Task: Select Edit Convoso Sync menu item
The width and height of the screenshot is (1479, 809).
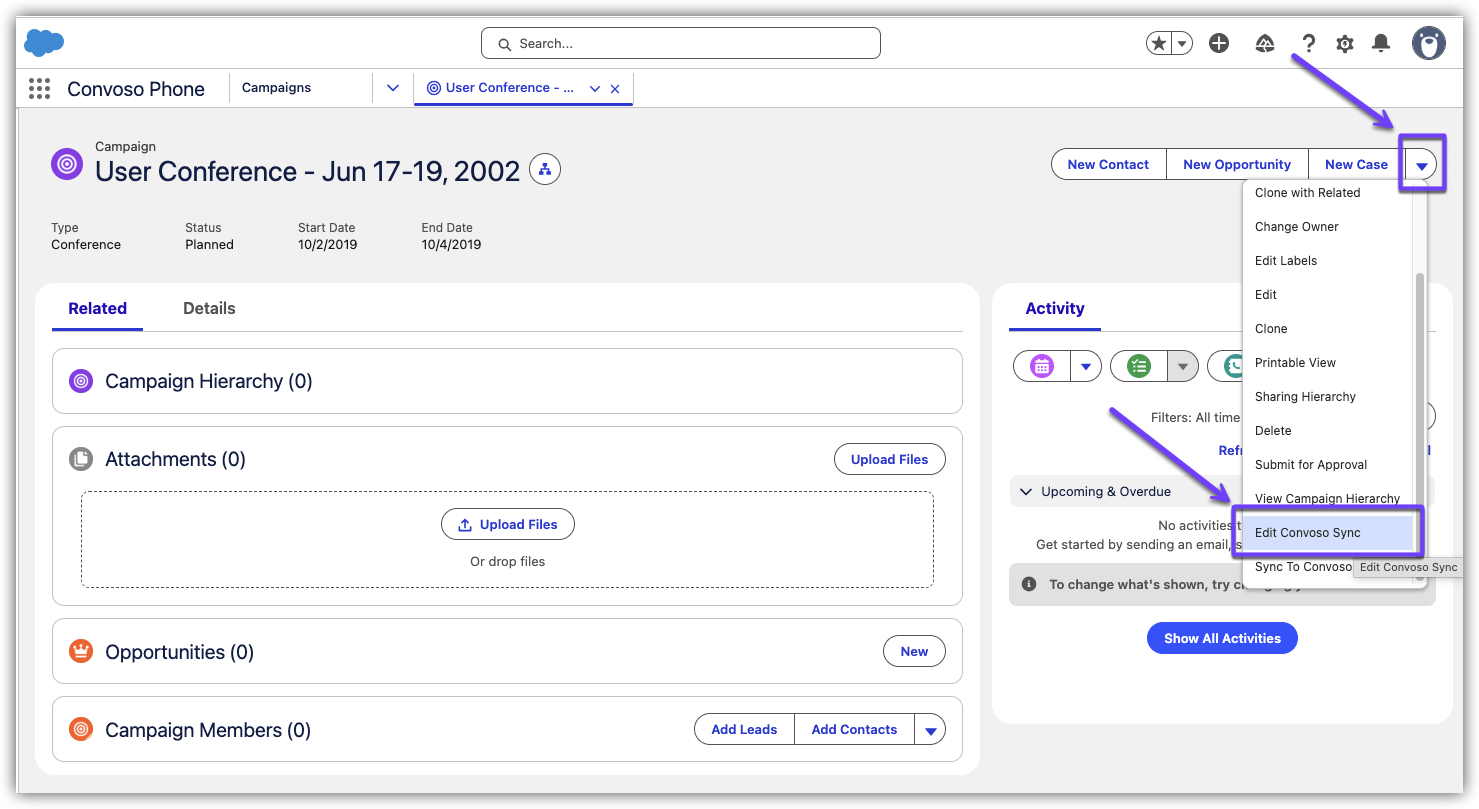Action: coord(1307,533)
